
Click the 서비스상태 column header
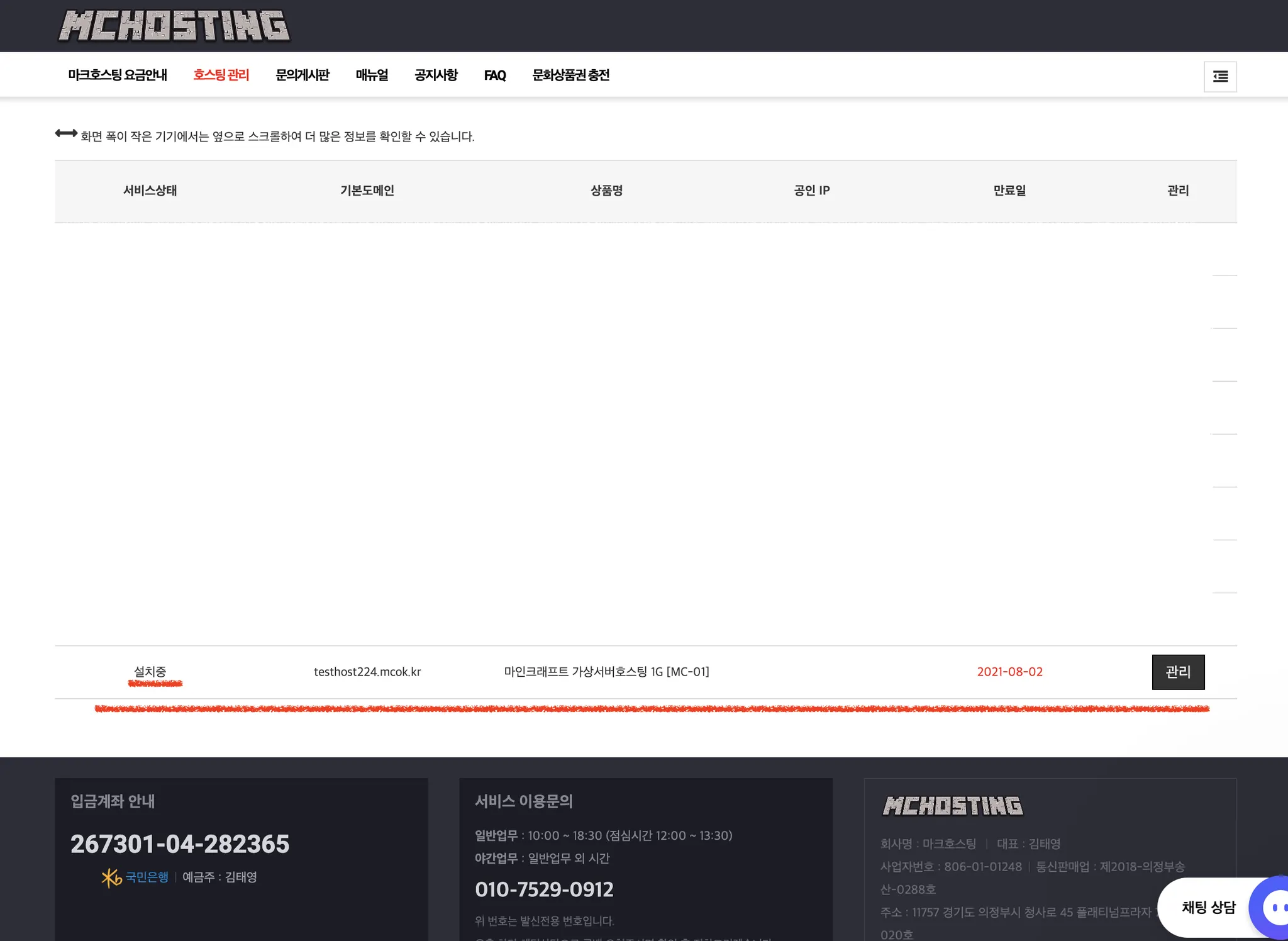150,191
